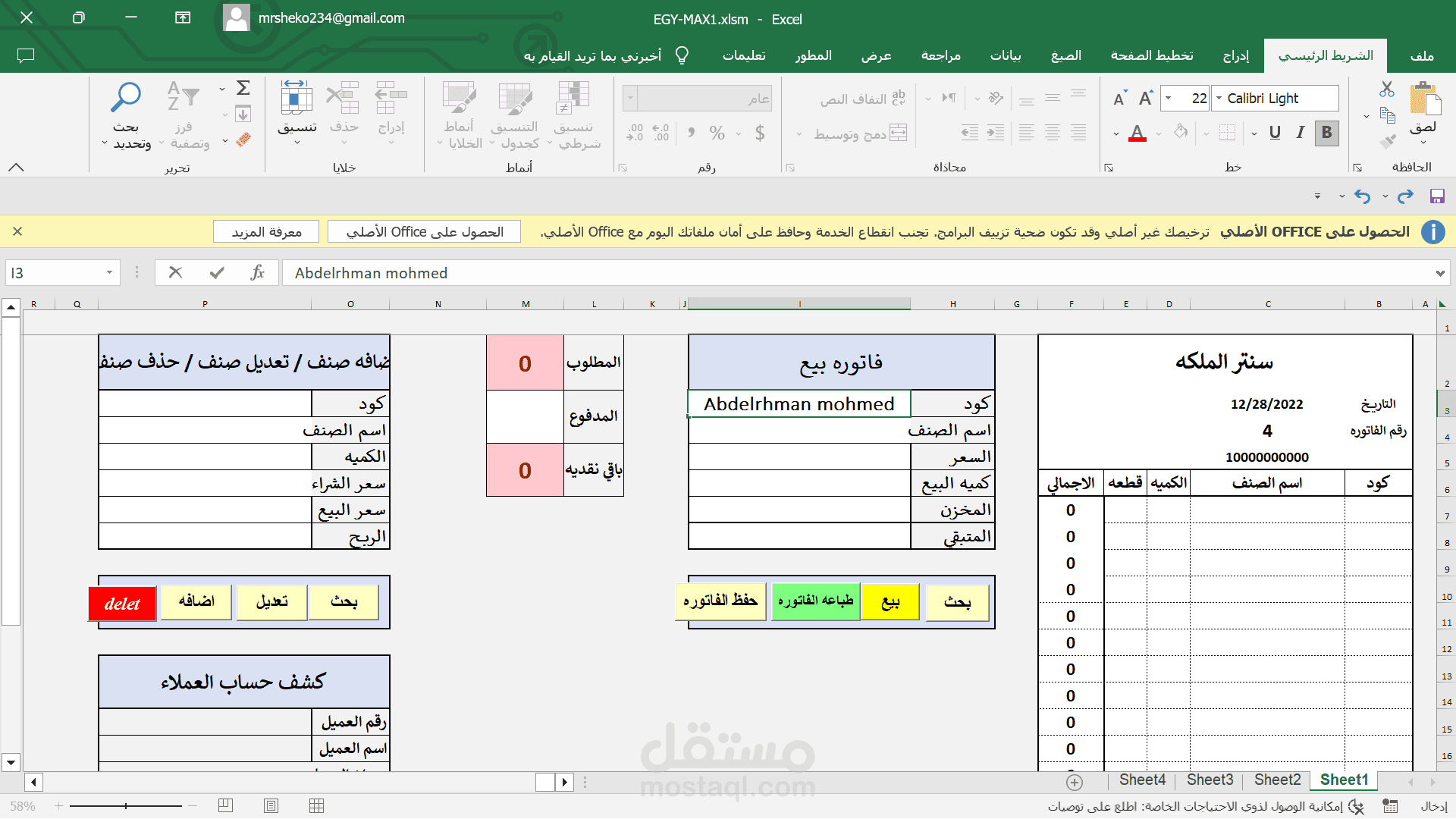Click the Delete cells icon
This screenshot has height=819, width=1456.
(344, 99)
